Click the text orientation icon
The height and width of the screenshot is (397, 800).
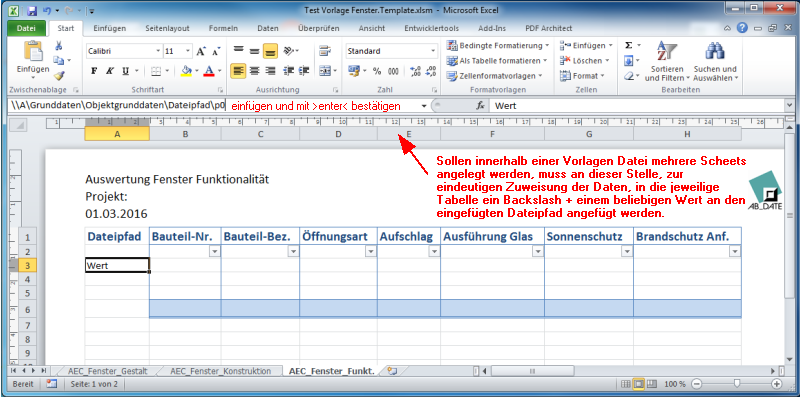tap(289, 51)
